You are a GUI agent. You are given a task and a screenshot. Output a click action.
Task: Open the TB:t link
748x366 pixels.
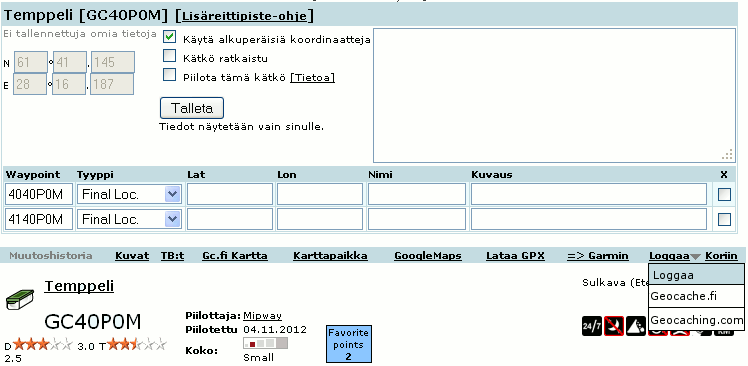(172, 256)
